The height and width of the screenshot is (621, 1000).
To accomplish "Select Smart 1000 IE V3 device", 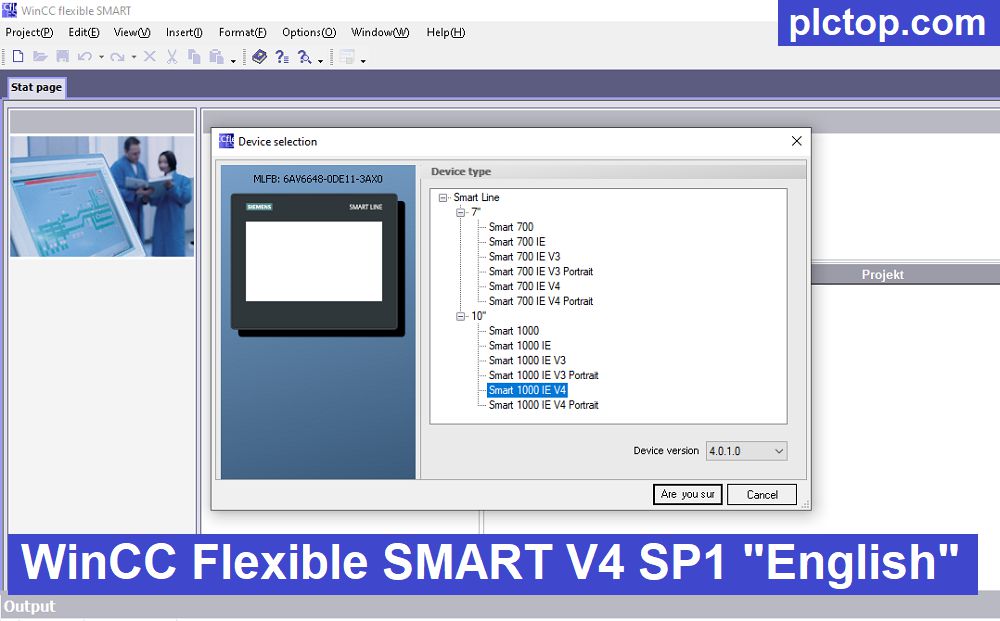I will point(527,360).
